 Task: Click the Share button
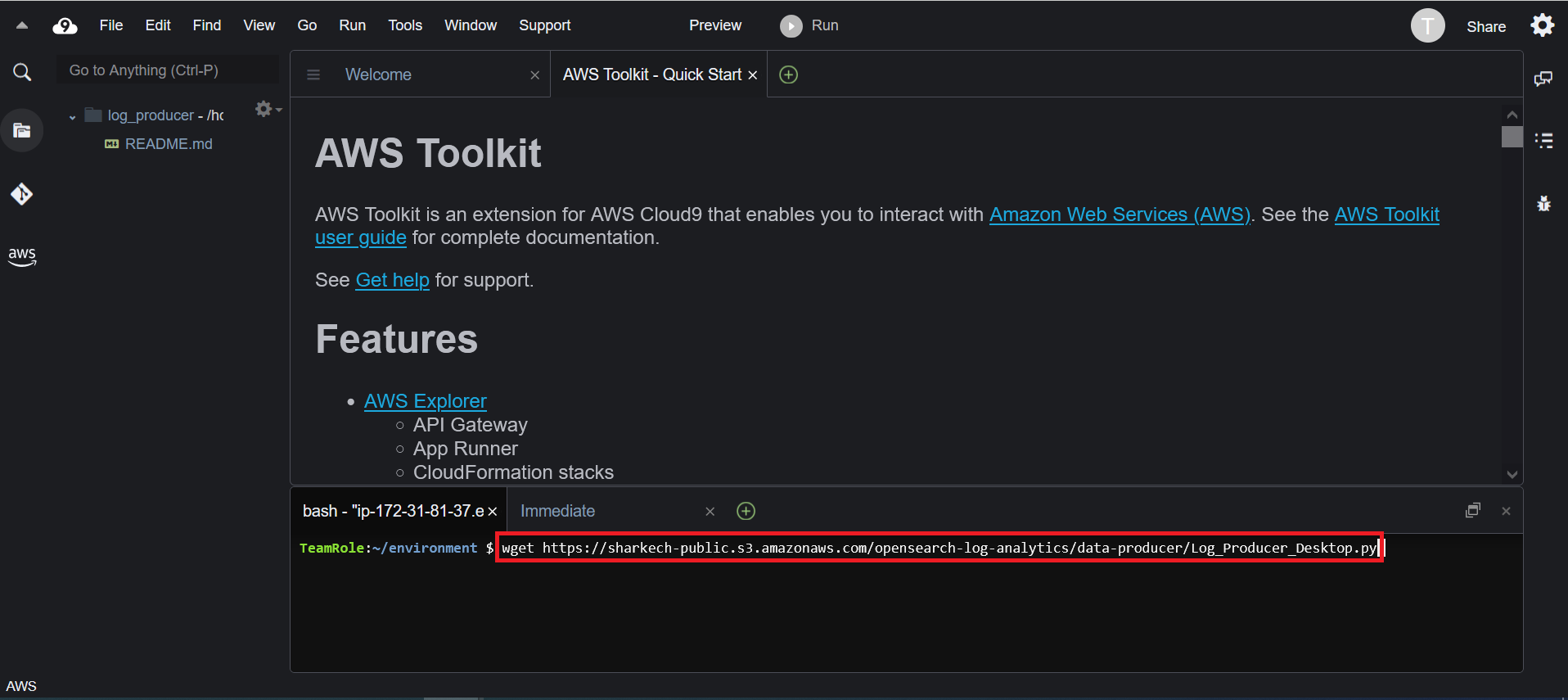1486,26
